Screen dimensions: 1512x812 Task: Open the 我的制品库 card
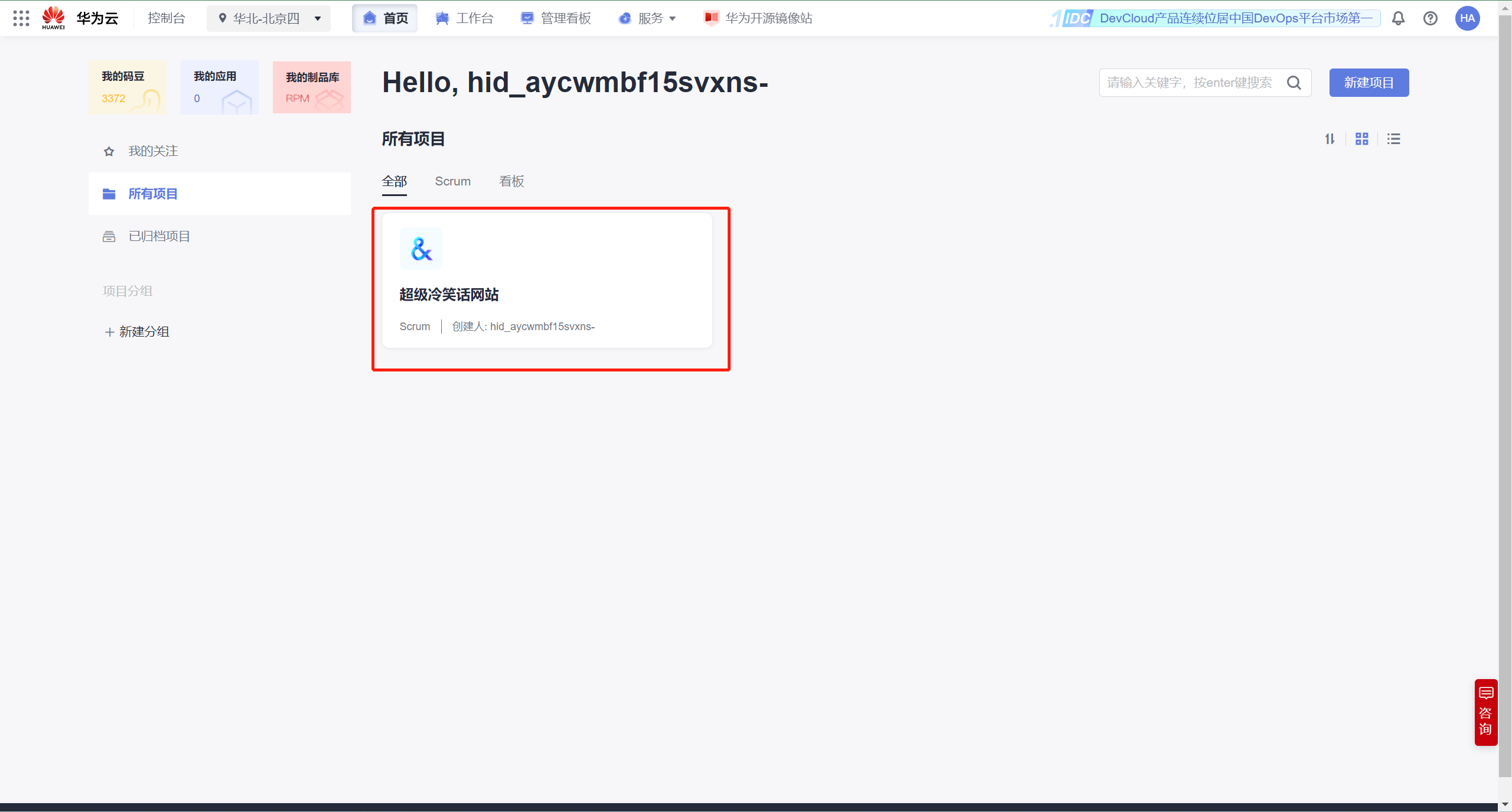[312, 87]
